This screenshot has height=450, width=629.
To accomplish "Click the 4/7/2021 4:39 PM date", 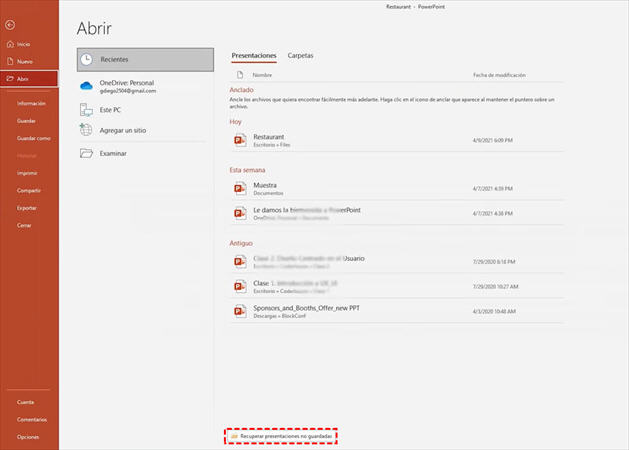I will click(x=493, y=189).
